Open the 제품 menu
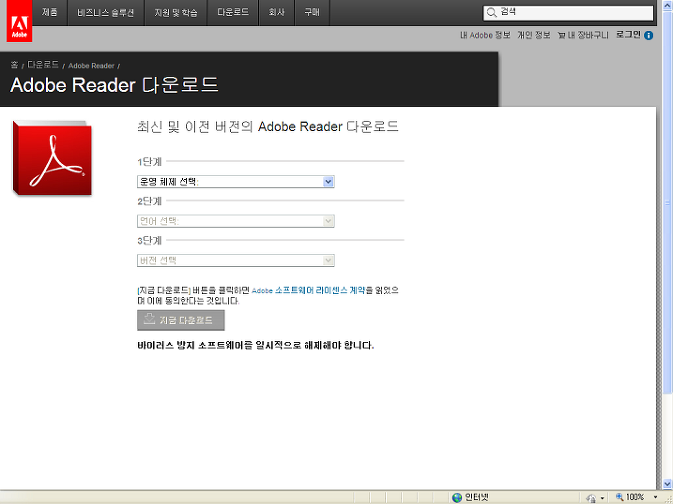Screen dimensions: 673x504 (50, 12)
